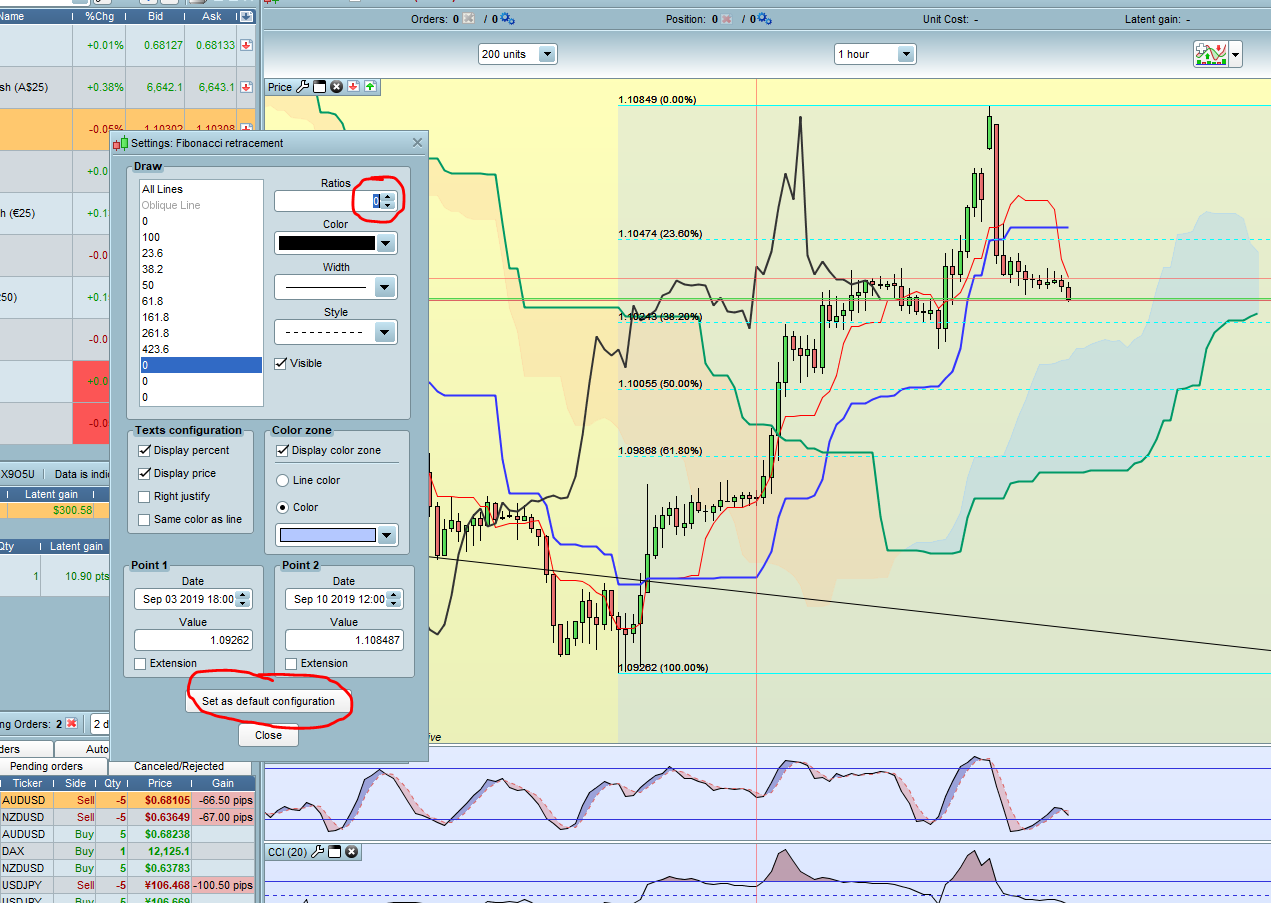1271x903 pixels.
Task: Cancel all pending orders red X icon
Action: (x=71, y=723)
